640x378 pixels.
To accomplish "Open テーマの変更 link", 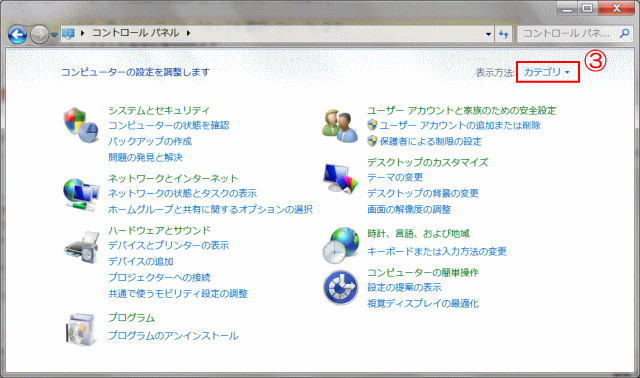I will 395,177.
